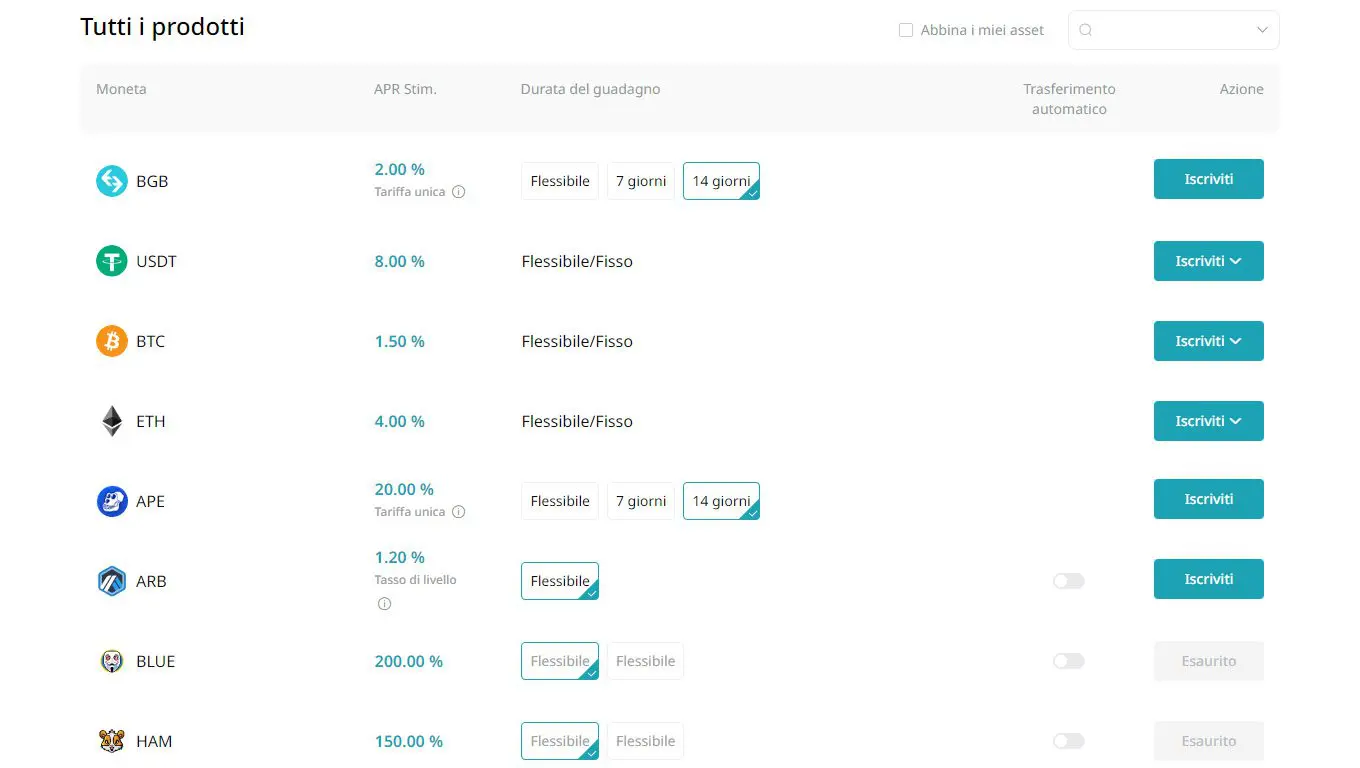This screenshot has width=1360, height=768.
Task: Click the 150.00 % APR value for HAM
Action: [408, 741]
